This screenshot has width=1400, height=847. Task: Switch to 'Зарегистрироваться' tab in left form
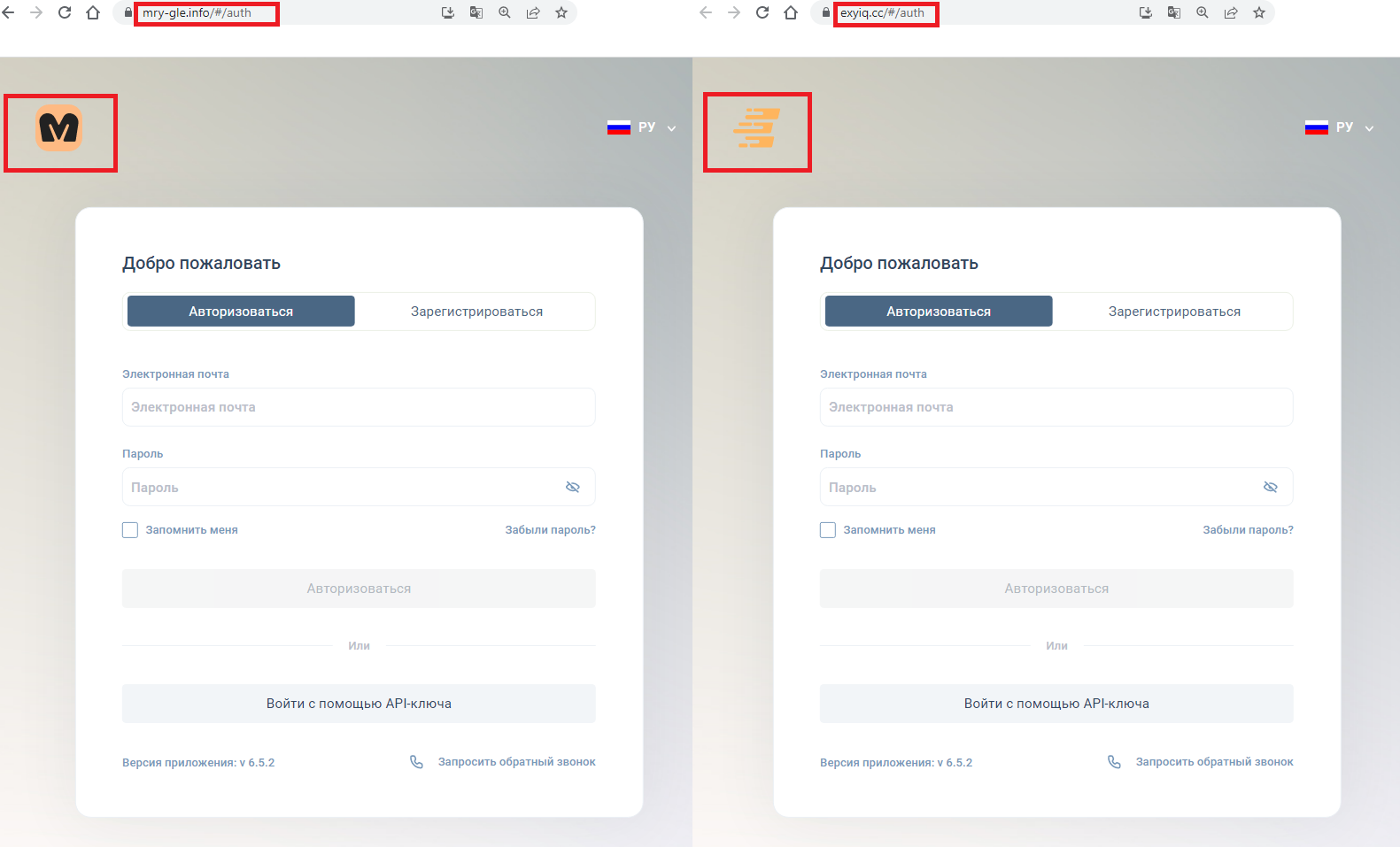[x=476, y=312]
